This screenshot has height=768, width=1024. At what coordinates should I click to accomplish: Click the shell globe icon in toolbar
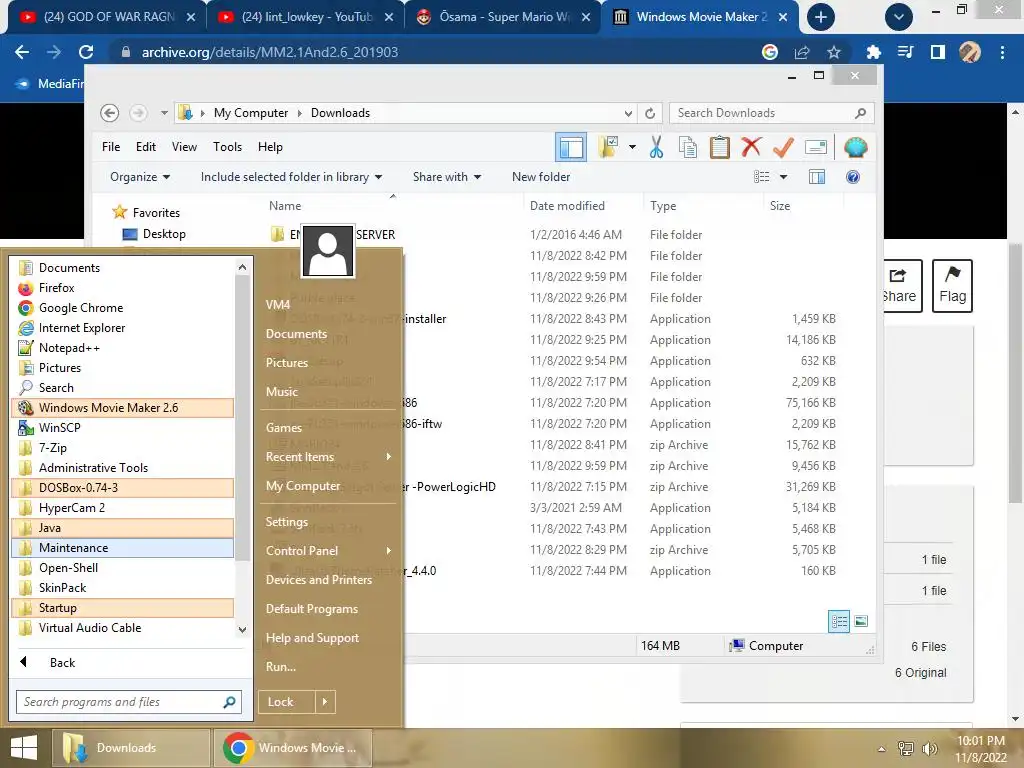[x=856, y=147]
